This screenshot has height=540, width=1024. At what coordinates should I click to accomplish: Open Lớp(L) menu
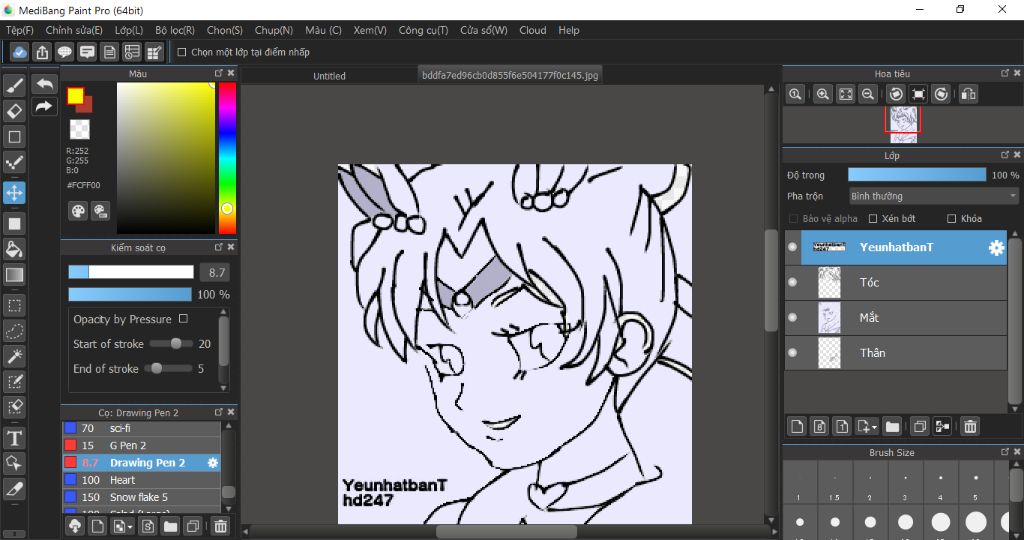tap(129, 30)
